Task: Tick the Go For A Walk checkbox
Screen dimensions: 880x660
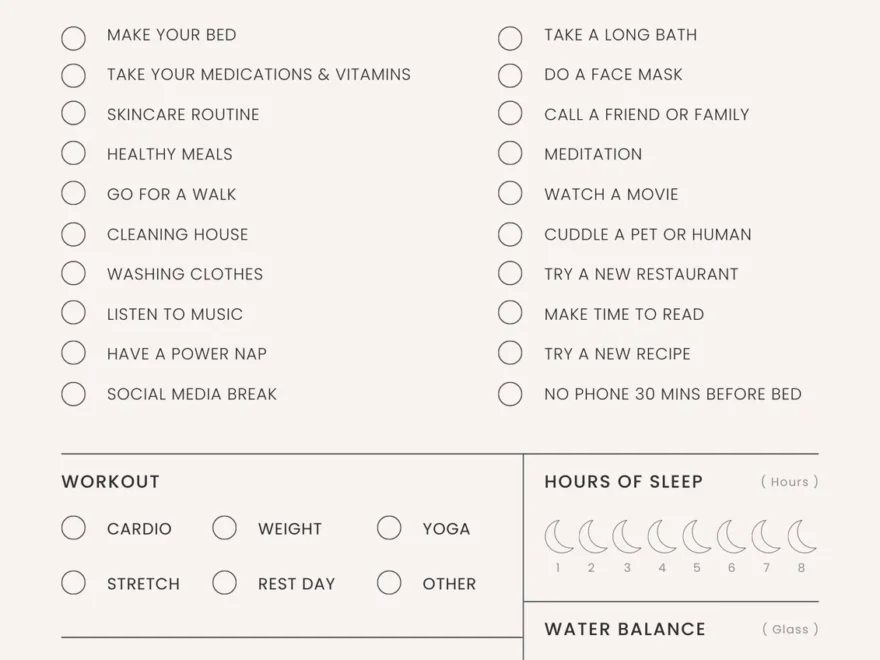Action: [x=73, y=193]
